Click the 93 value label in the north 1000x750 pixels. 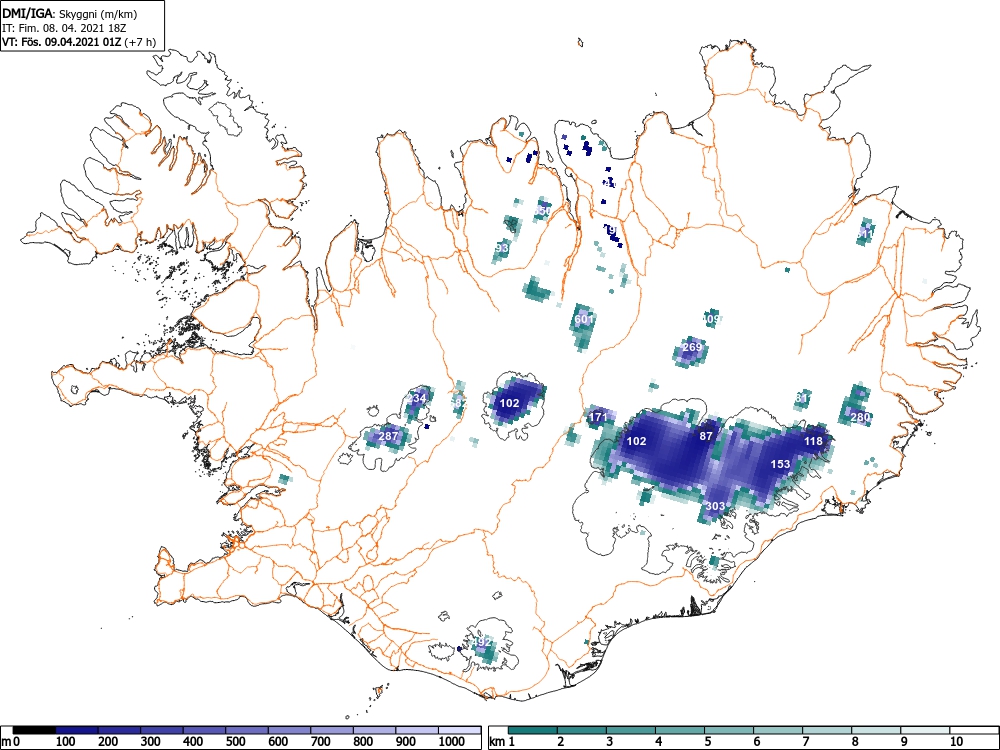pos(503,248)
